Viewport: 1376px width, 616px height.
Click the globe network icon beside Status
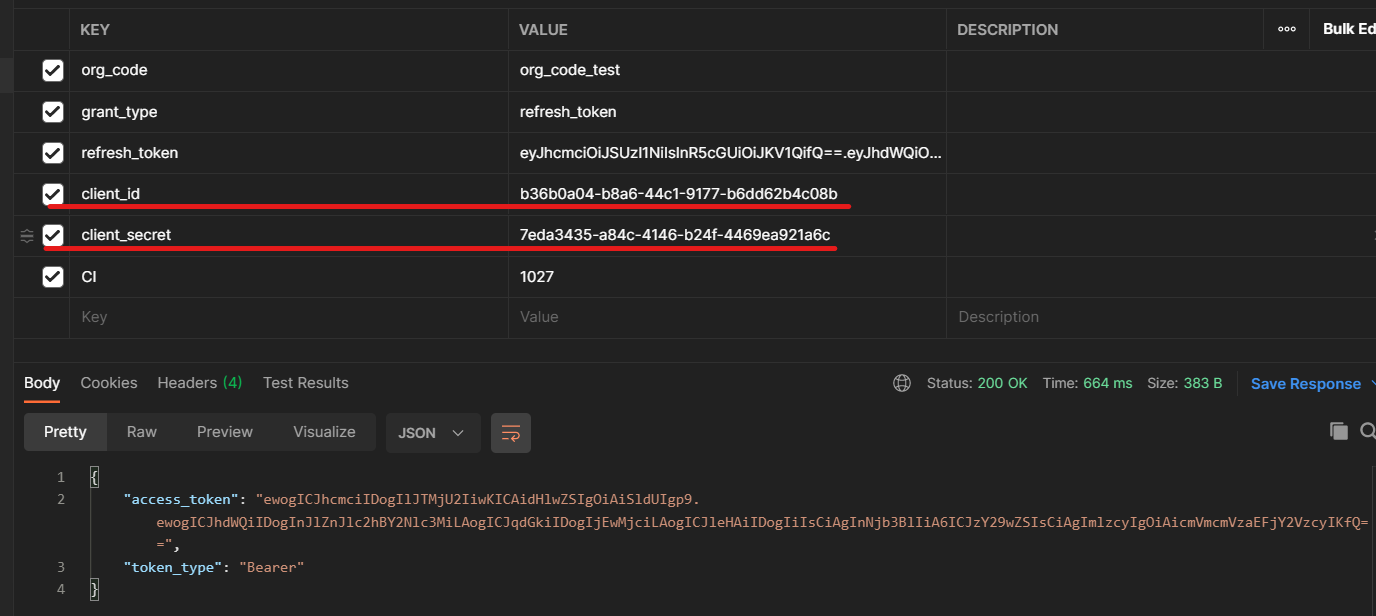point(902,383)
